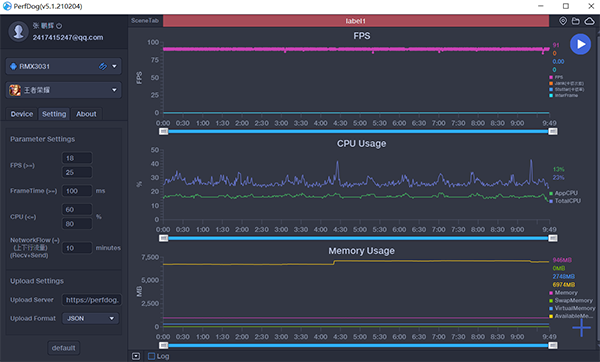
Task: Toggle the SwapMemory legend series
Action: pyautogui.click(x=571, y=300)
